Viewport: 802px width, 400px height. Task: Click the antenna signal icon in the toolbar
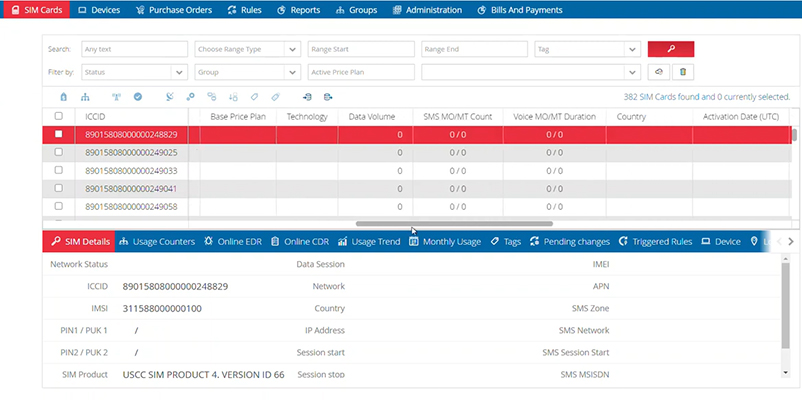[x=115, y=97]
